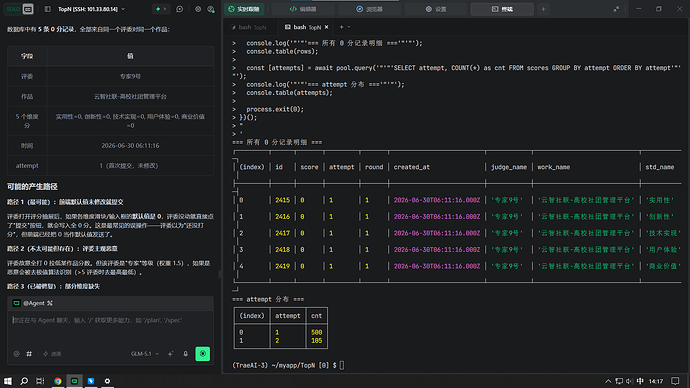This screenshot has height=388, width=690.
Task: Open the terminal launch profile dropdown arrow
Action: tap(349, 27)
